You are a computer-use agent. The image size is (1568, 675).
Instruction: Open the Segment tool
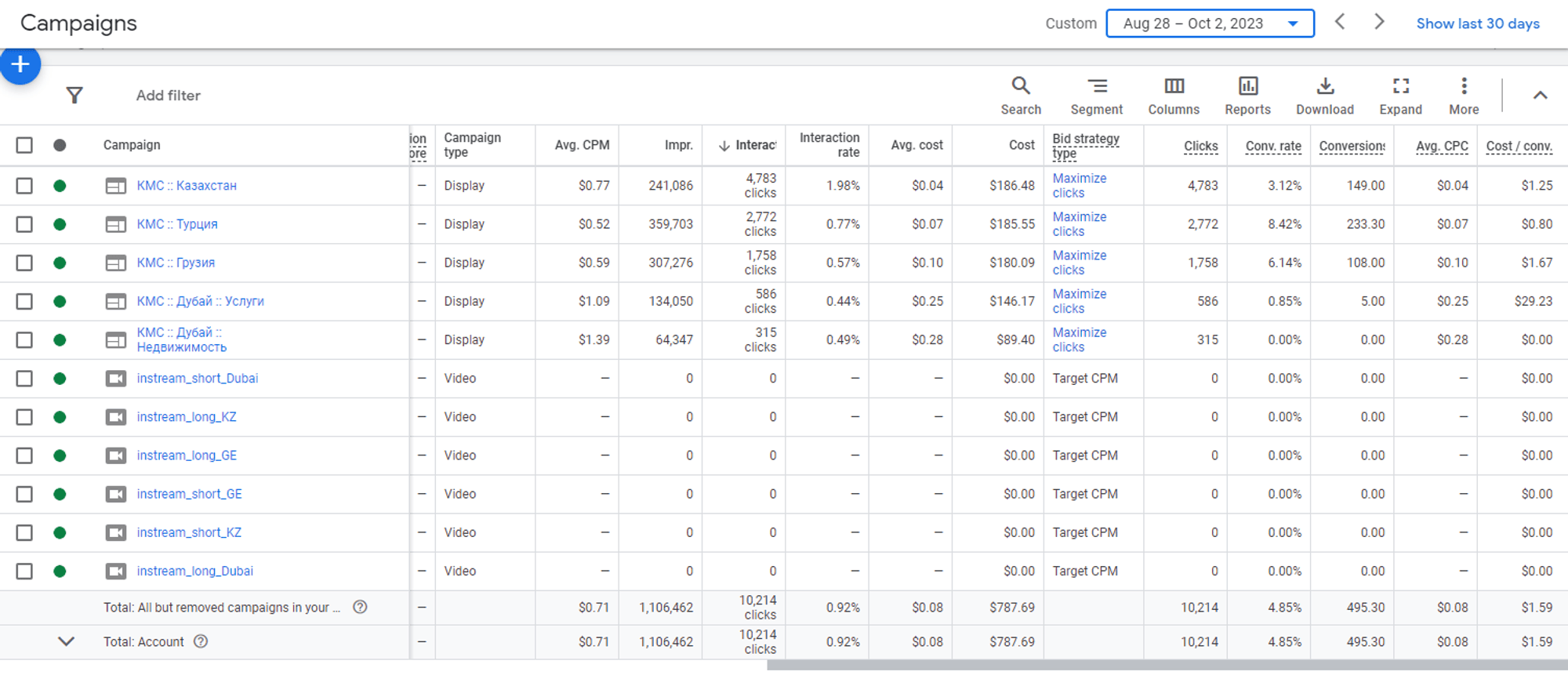point(1097,96)
